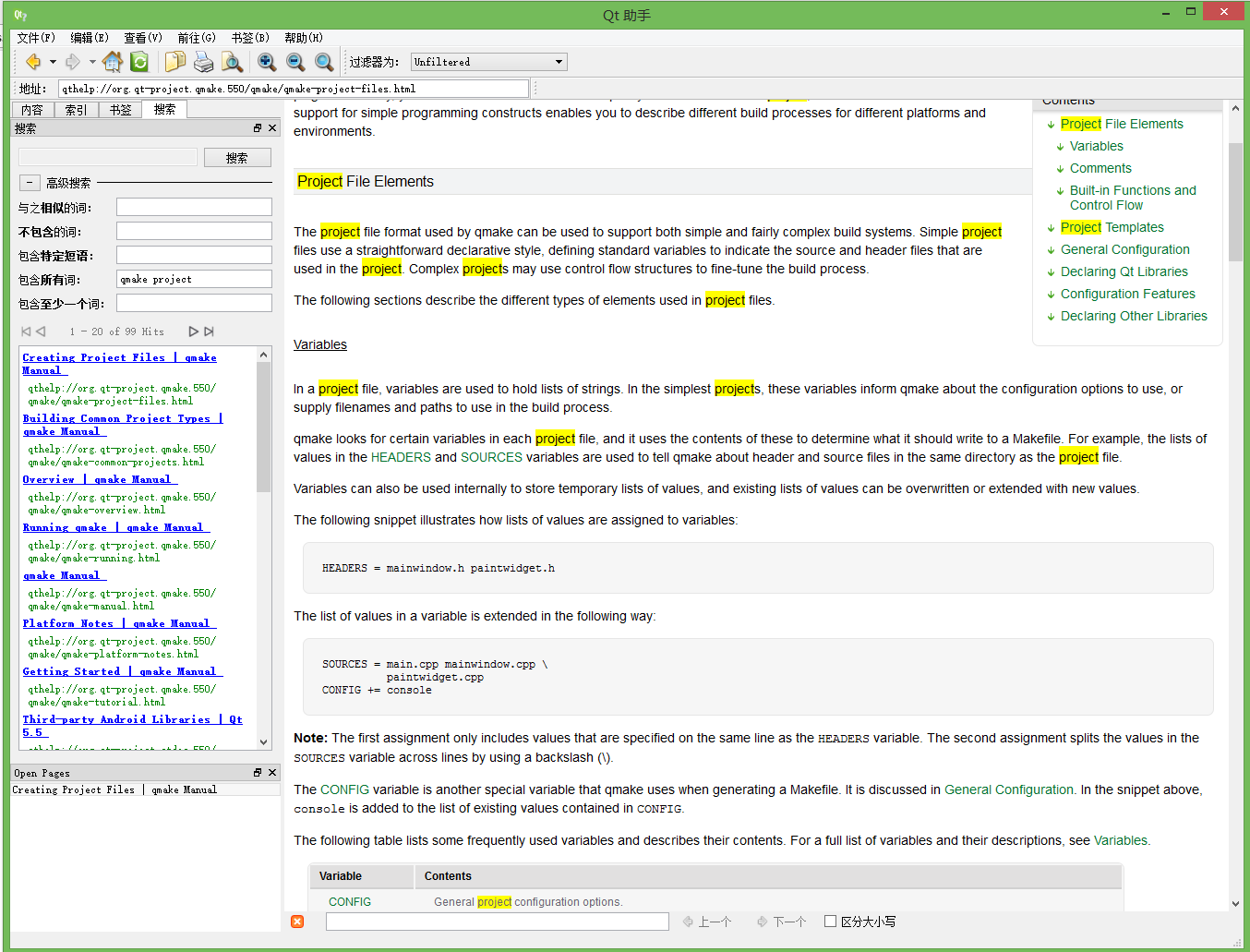
Task: Reset zoom to normal size
Action: tap(324, 62)
